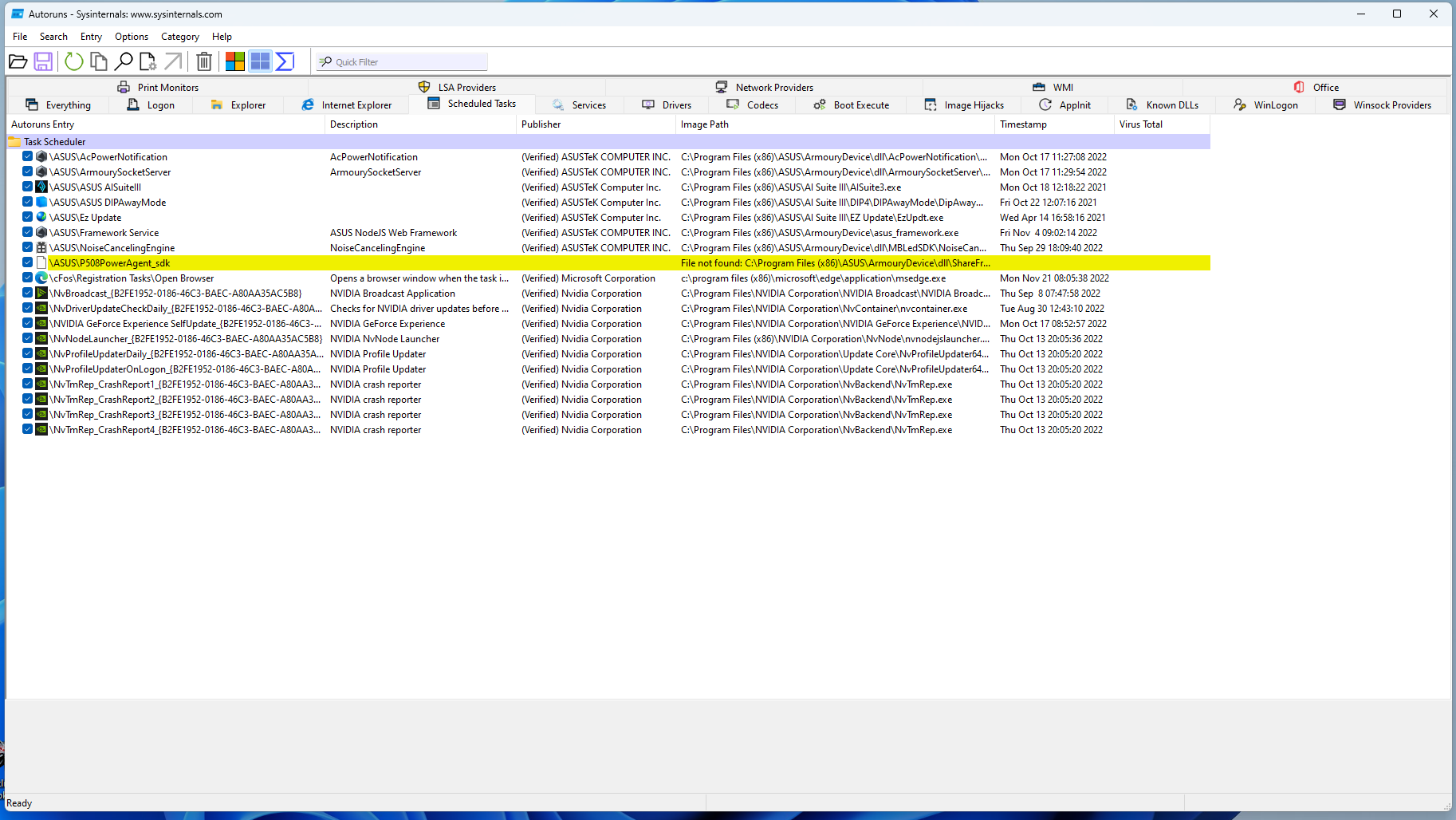Select the "(Verified) Microsoft Corporation" publisher cell
Image resolution: width=1456 pixels, height=820 pixels.
point(588,278)
